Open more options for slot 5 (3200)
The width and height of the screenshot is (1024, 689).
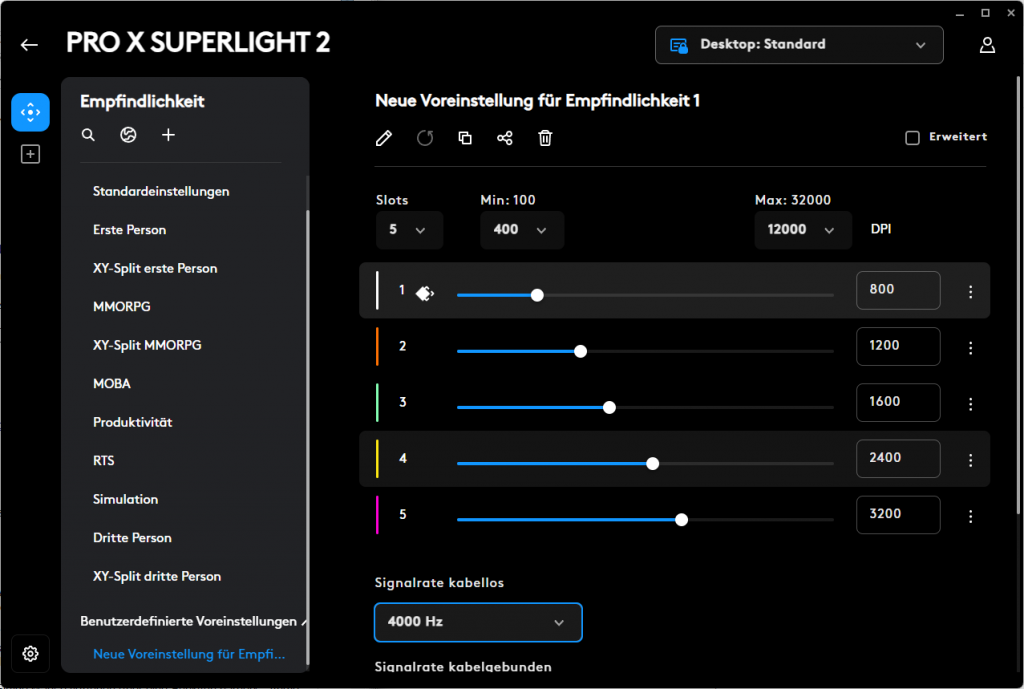coord(970,517)
